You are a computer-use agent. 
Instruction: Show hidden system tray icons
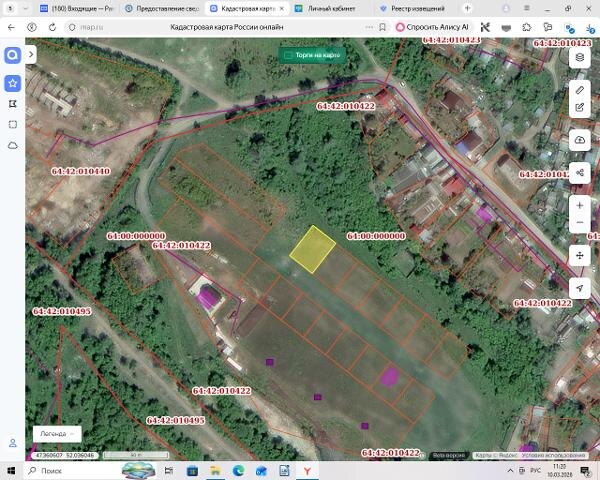[510, 470]
